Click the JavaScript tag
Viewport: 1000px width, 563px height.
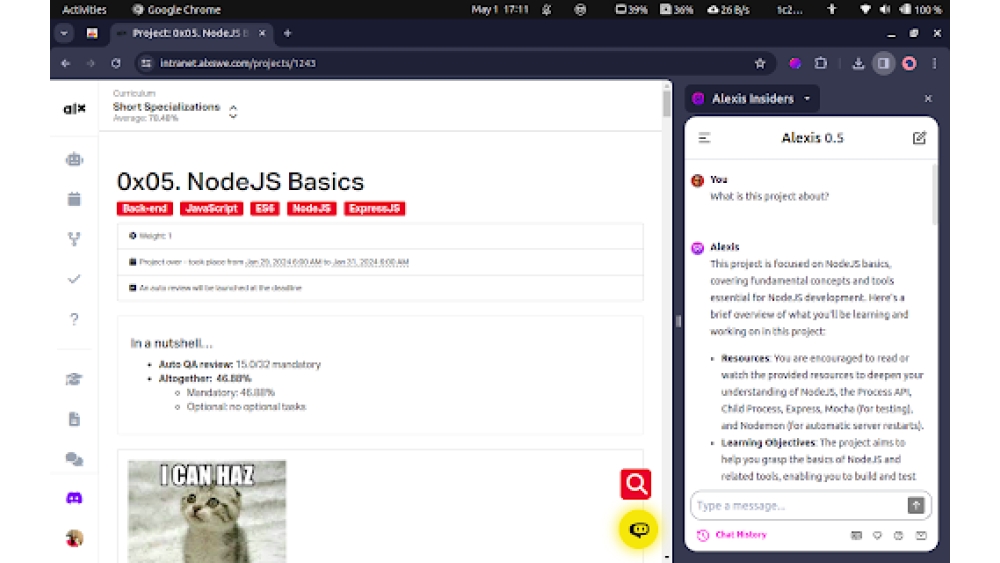point(211,208)
